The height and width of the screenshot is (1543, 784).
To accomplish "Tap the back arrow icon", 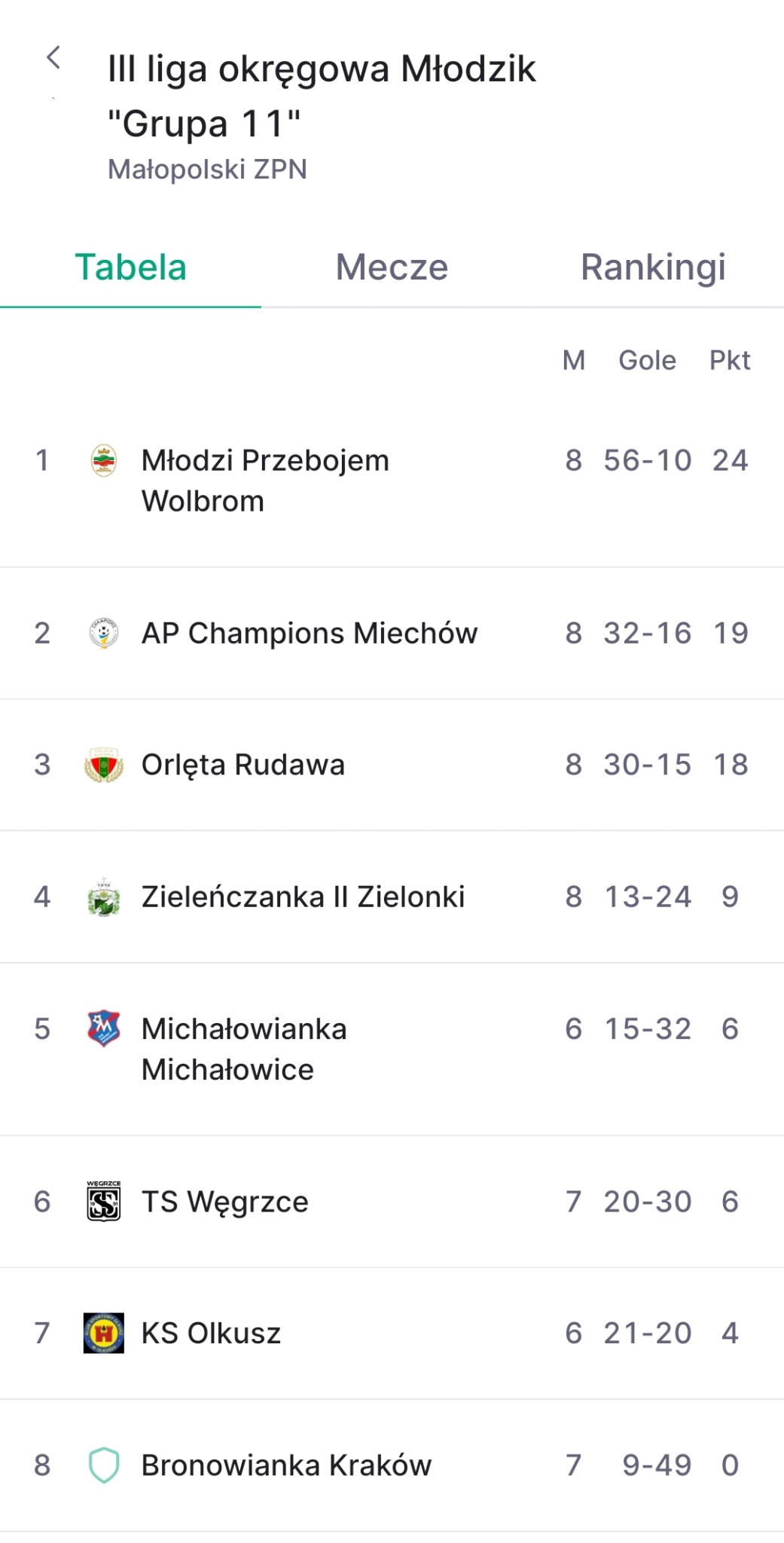I will point(53,57).
